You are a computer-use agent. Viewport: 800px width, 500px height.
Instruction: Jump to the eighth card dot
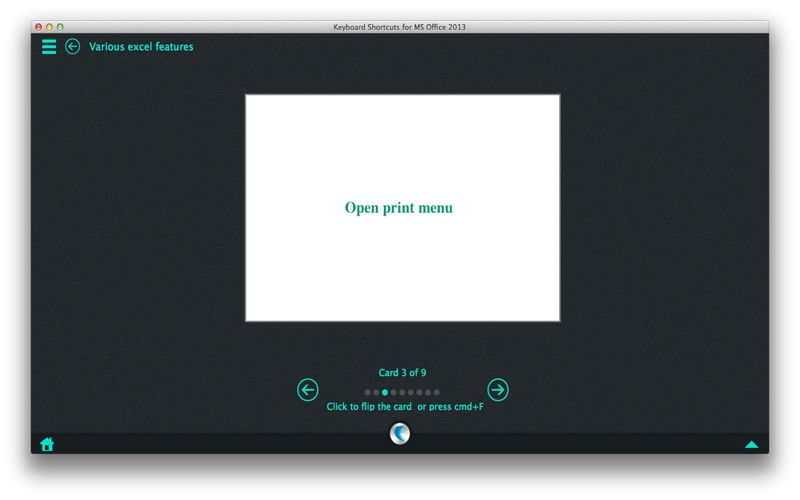[x=428, y=392]
